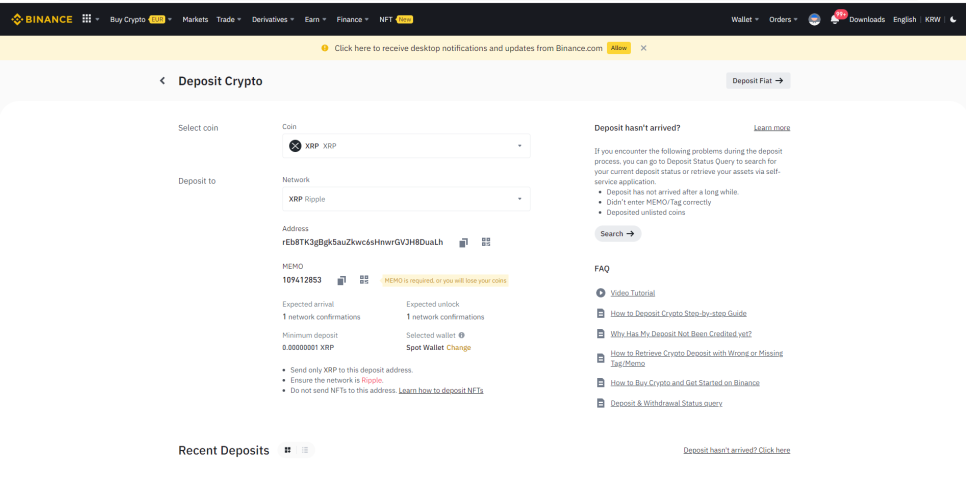Switch Recent Deposits to grid view

tap(288, 450)
